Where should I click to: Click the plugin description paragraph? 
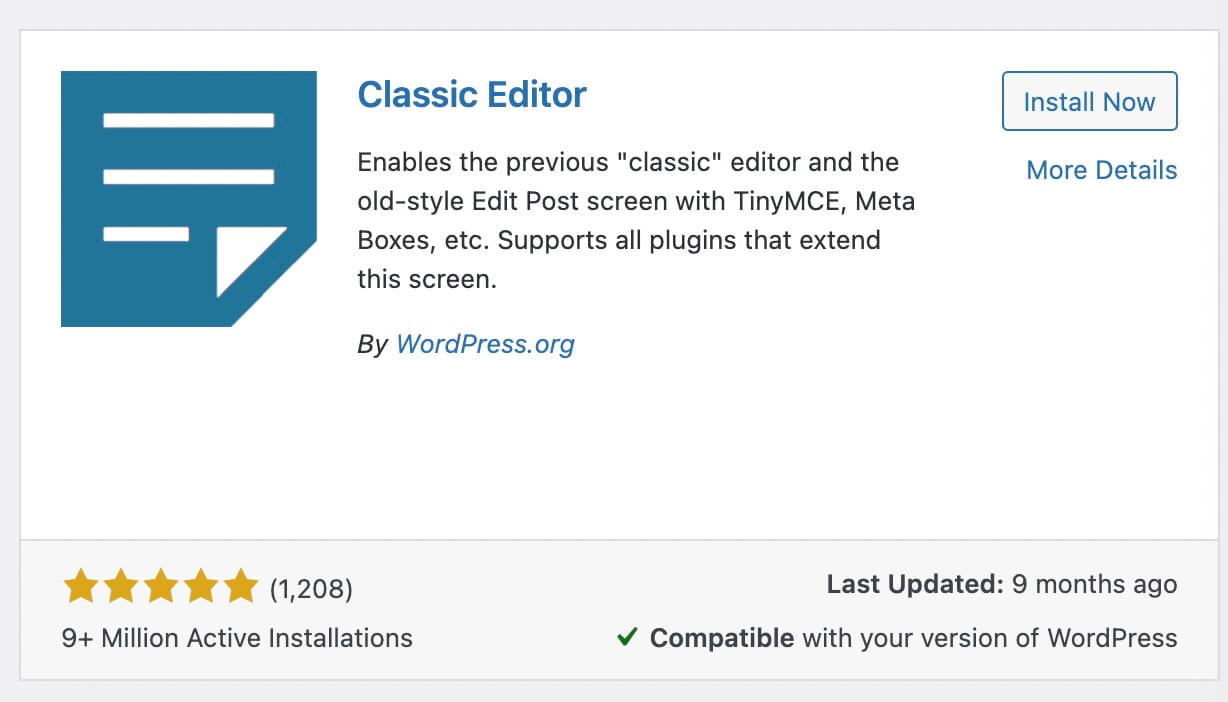636,220
